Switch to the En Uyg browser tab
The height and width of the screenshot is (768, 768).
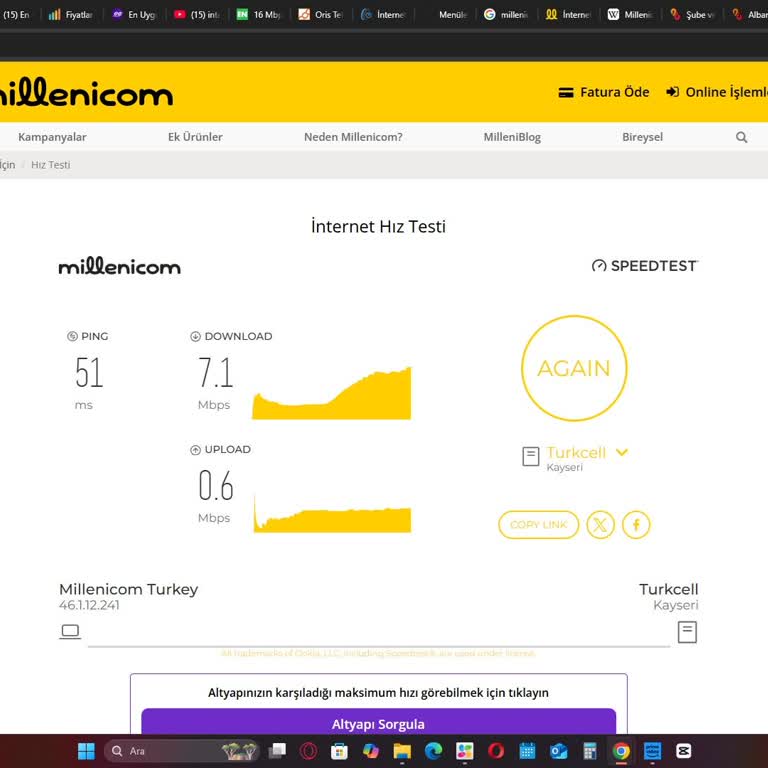(134, 15)
